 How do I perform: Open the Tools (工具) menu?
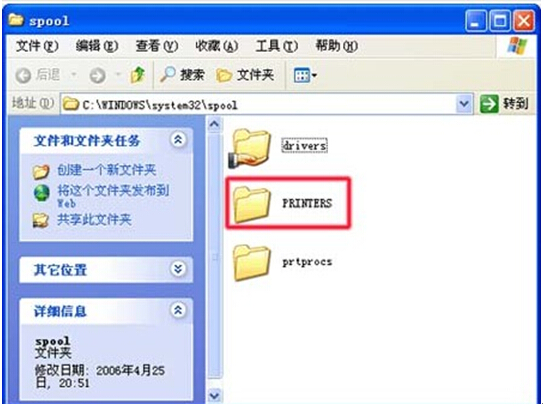tap(277, 45)
